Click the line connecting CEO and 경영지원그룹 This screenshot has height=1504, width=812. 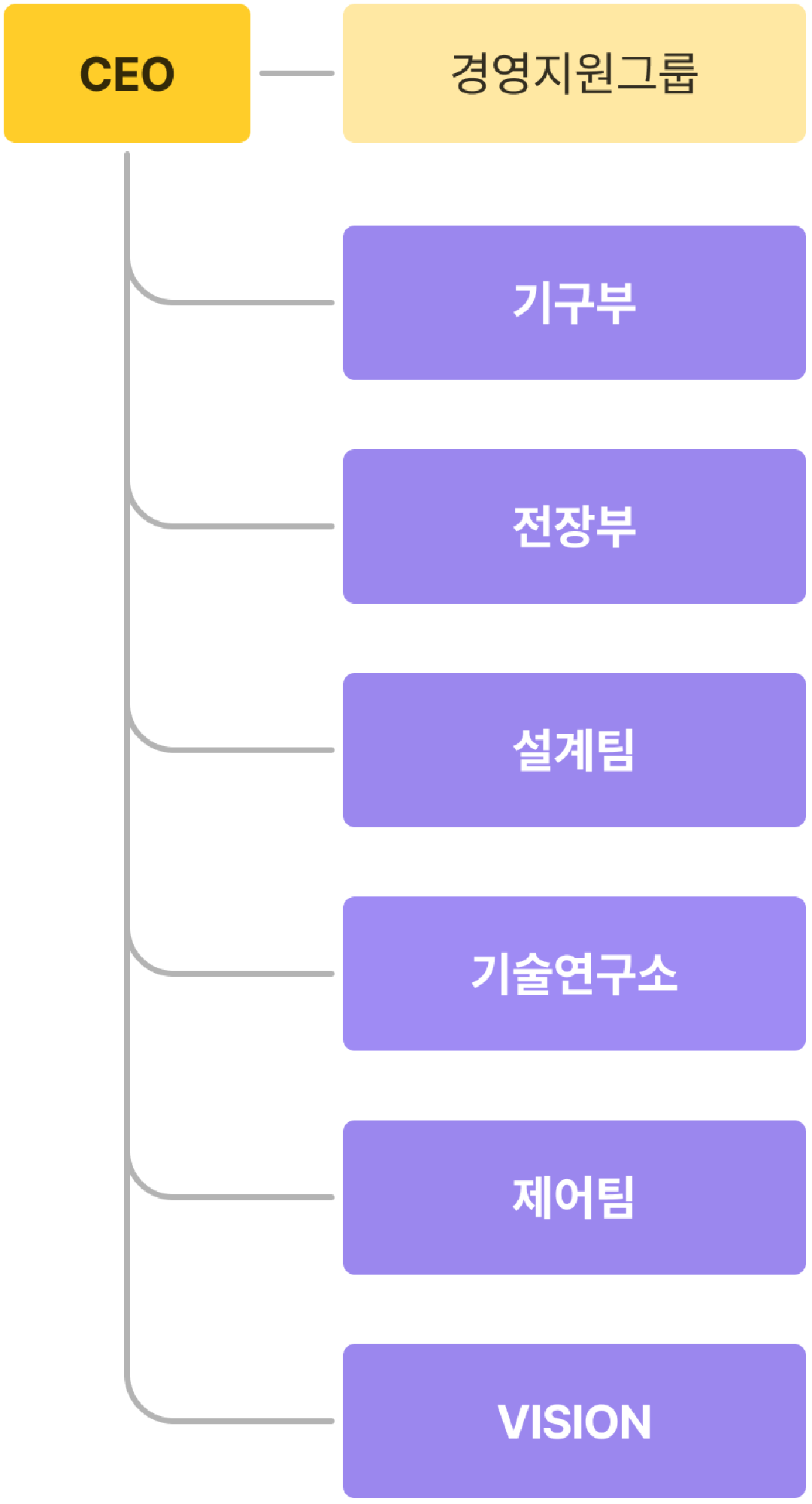click(296, 74)
